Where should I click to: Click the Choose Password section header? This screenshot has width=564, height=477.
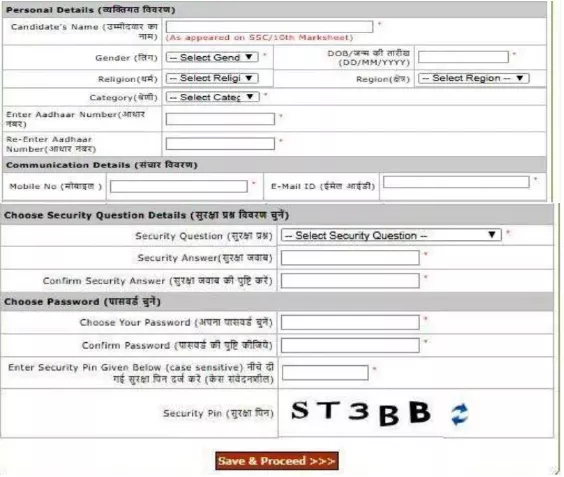pos(277,301)
